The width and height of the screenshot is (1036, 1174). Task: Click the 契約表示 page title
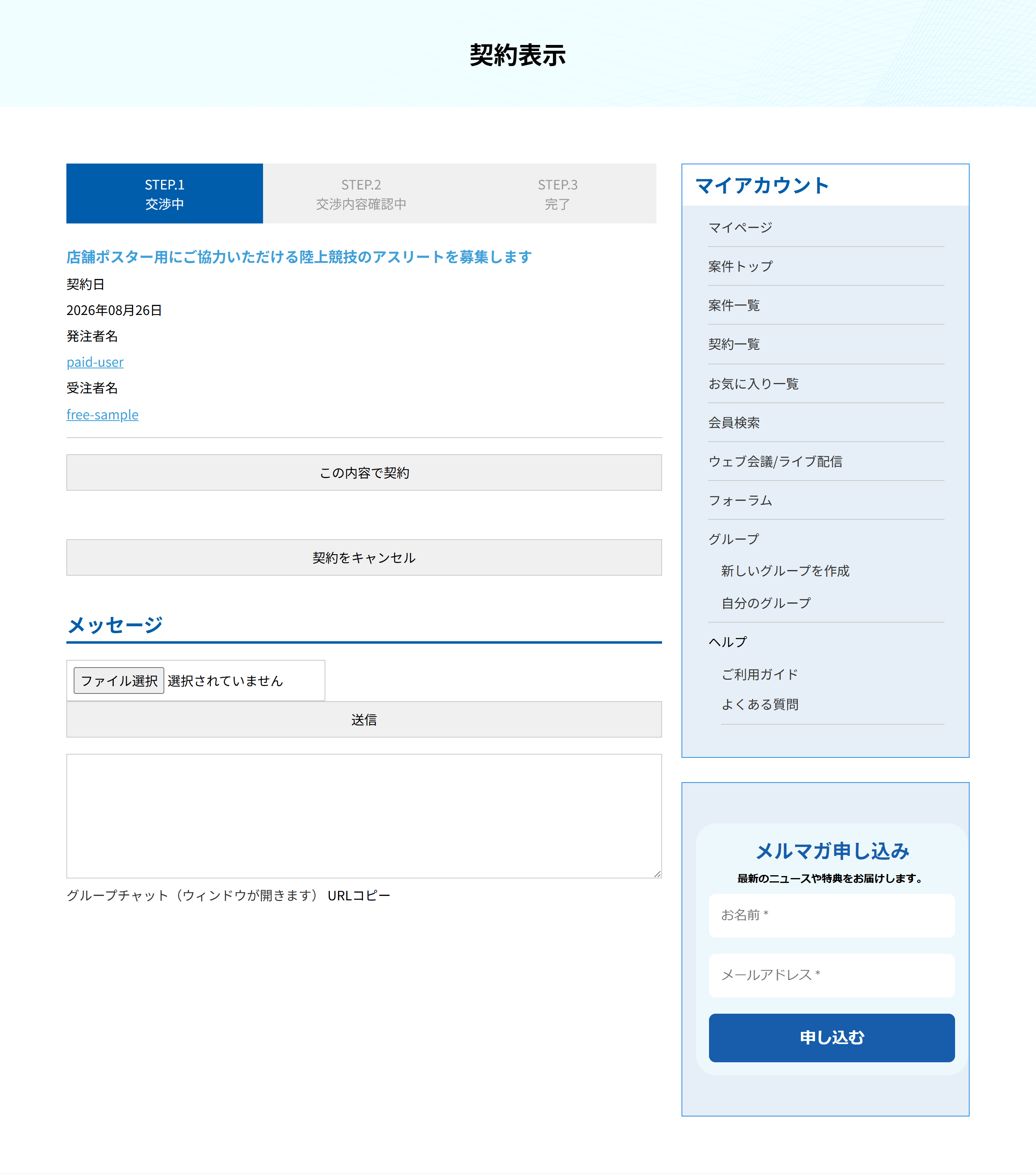pos(518,55)
